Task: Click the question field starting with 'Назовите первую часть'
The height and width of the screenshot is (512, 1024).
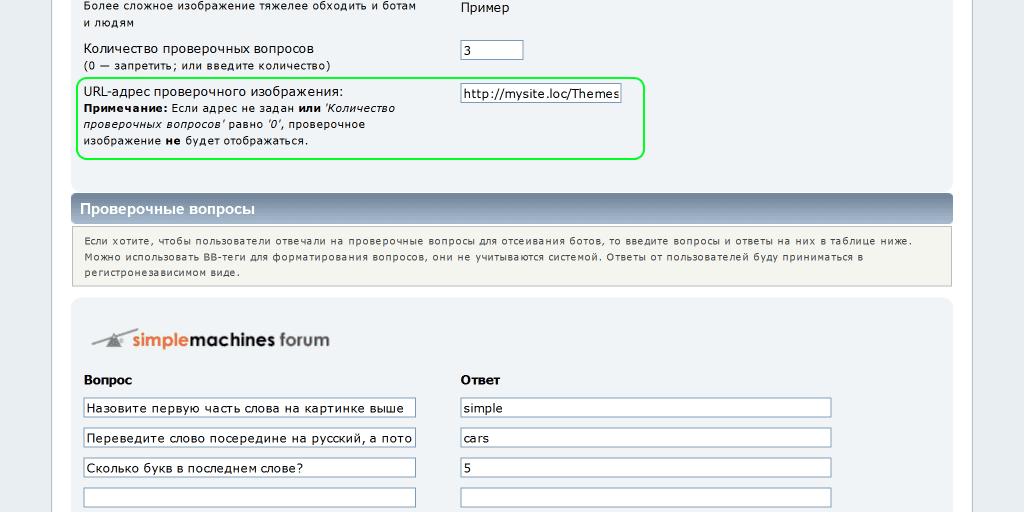Action: click(249, 408)
